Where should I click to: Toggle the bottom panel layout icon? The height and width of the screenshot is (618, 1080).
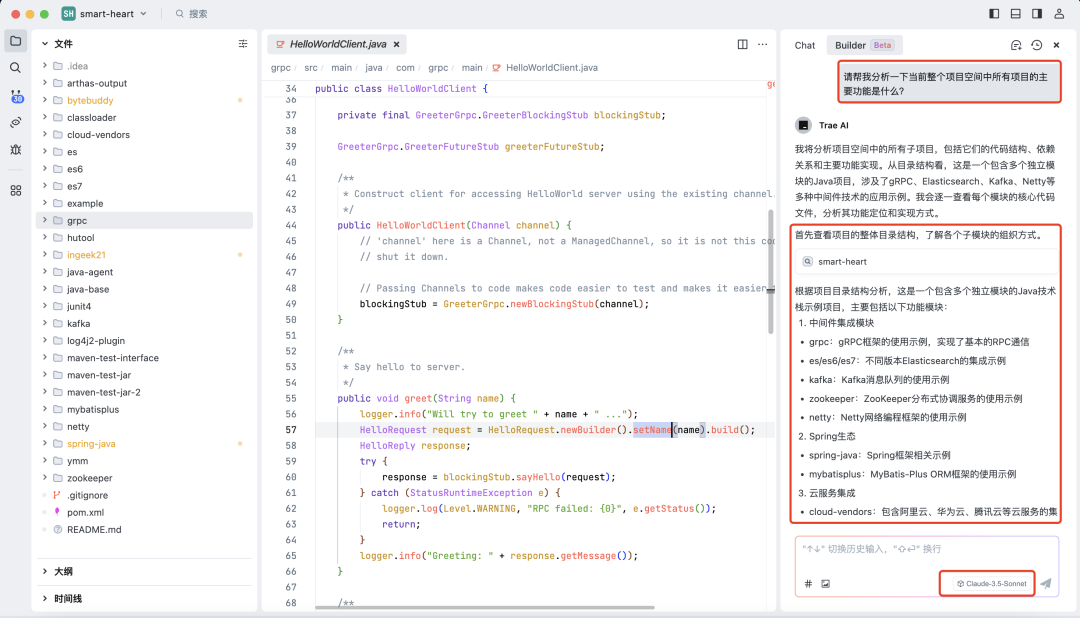click(1015, 14)
